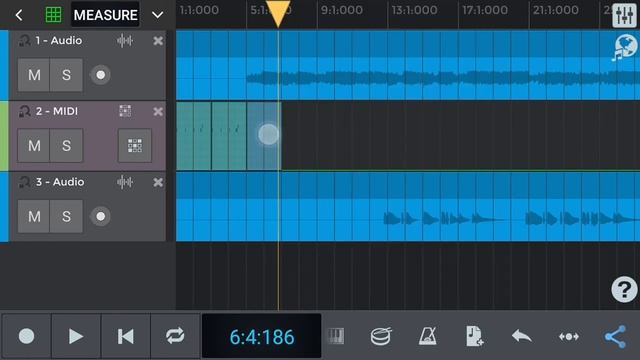Expand the grid mode dropdown chevron
Viewport: 640px width, 360px height.
158,15
